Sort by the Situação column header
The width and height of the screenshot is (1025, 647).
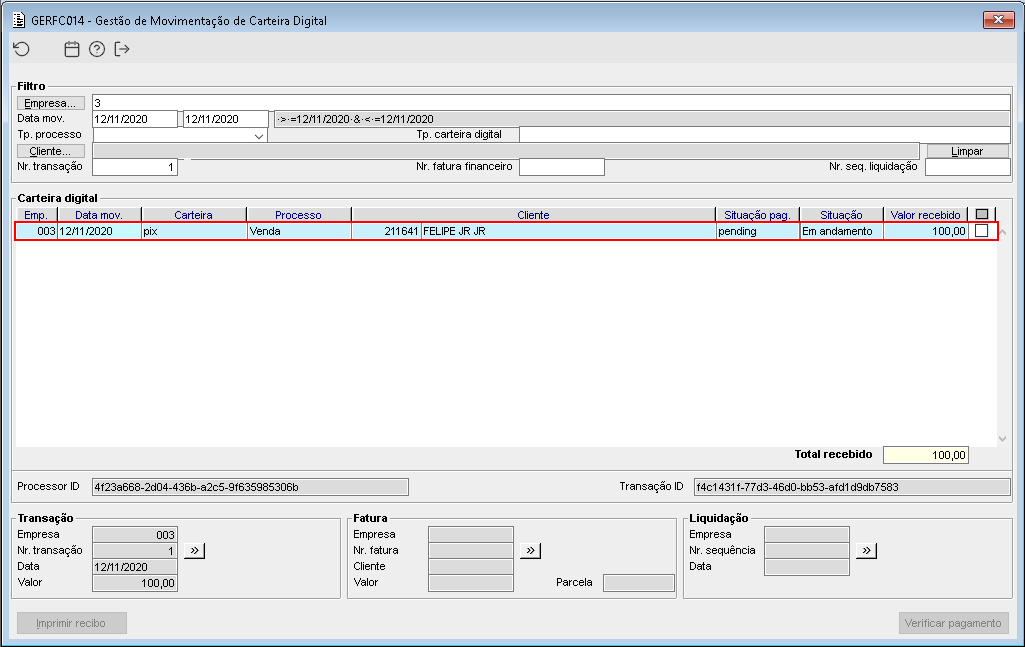841,214
